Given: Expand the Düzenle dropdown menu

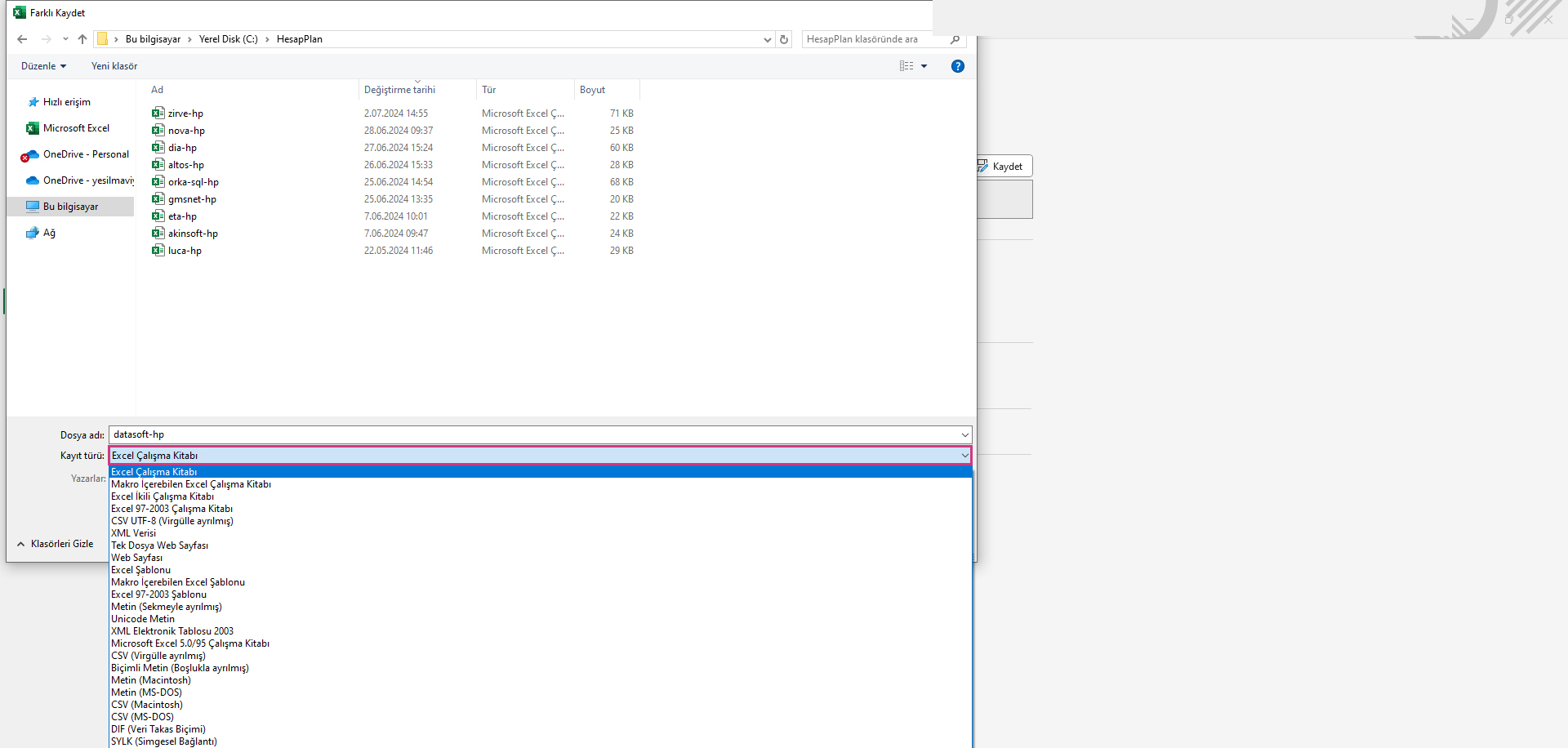Looking at the screenshot, I should tap(43, 66).
